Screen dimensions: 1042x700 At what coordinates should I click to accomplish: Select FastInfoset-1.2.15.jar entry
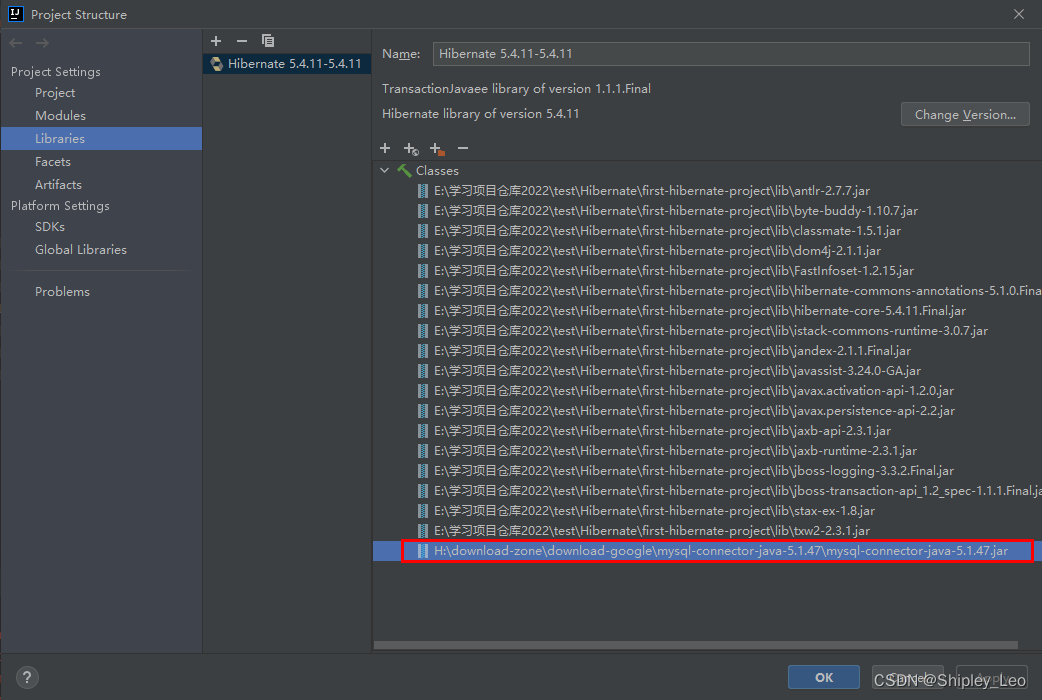point(674,271)
